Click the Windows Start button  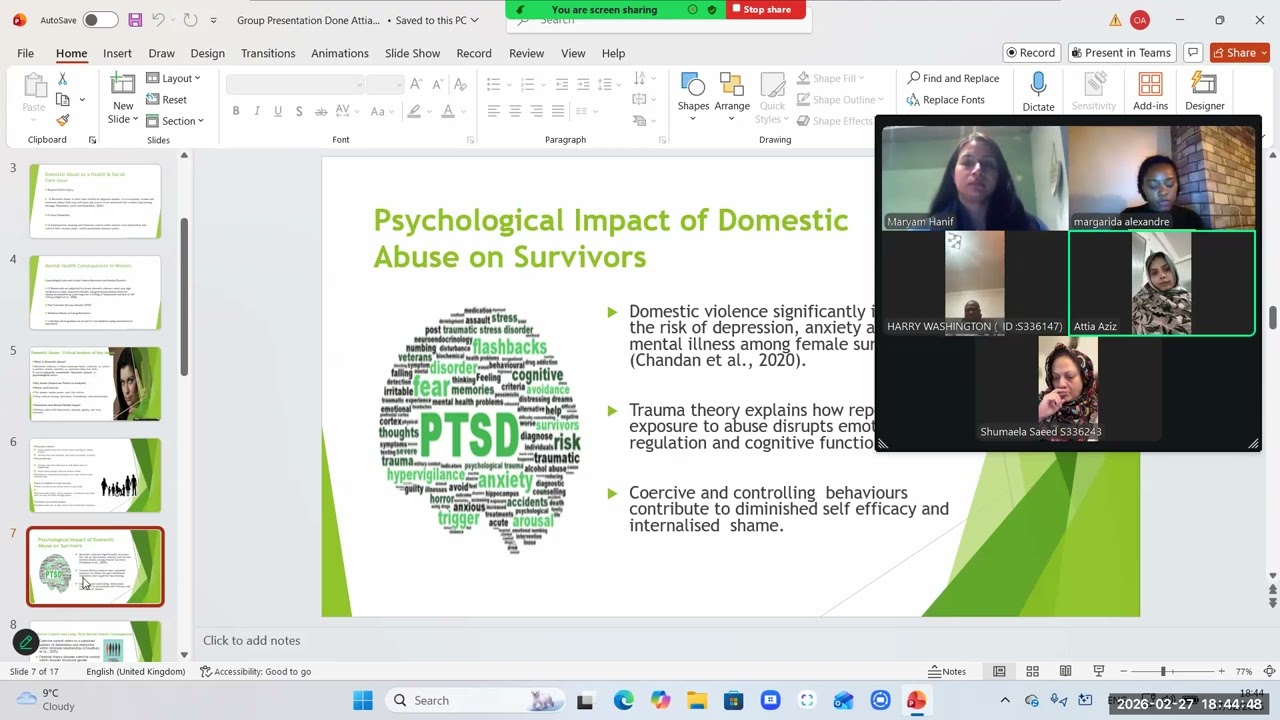[363, 700]
